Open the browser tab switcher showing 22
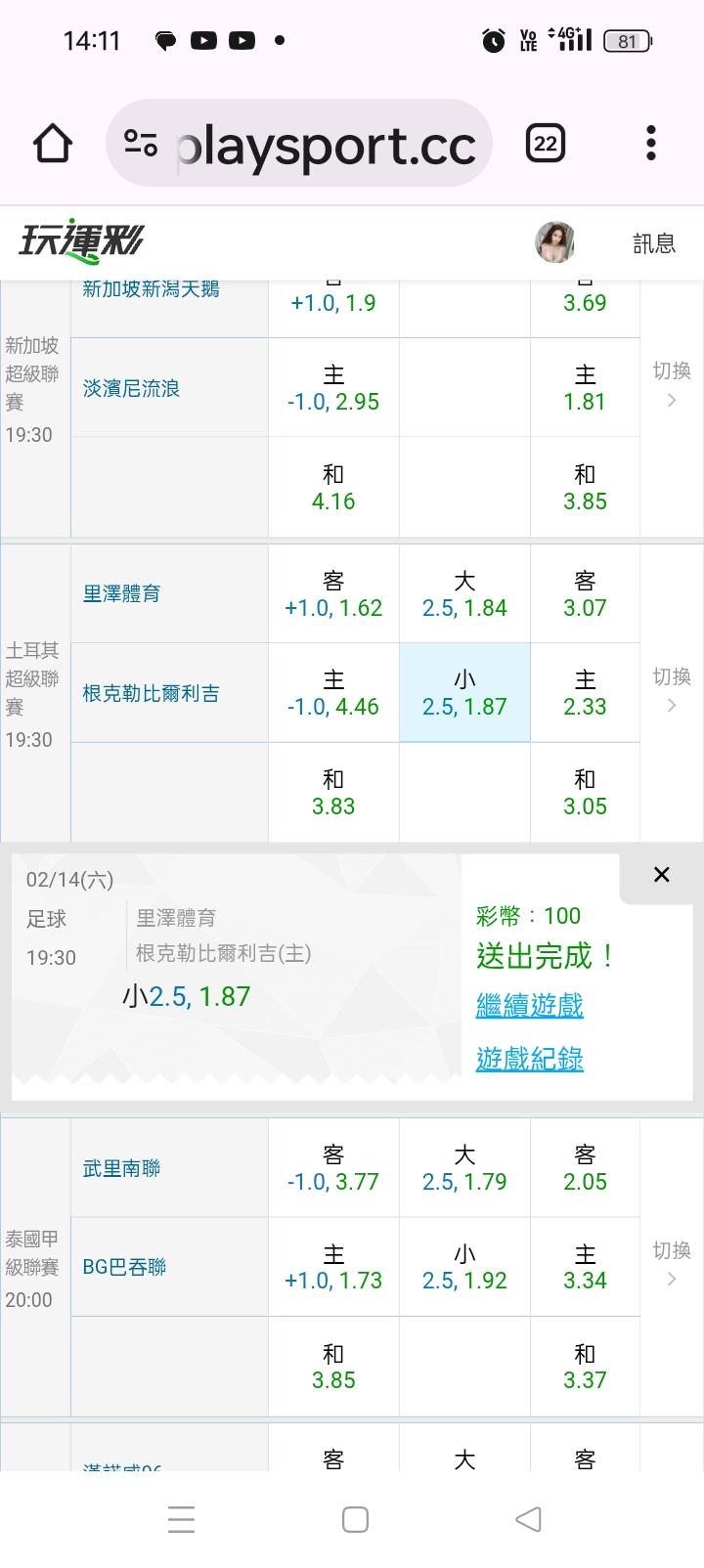The height and width of the screenshot is (1568, 704). click(x=545, y=145)
